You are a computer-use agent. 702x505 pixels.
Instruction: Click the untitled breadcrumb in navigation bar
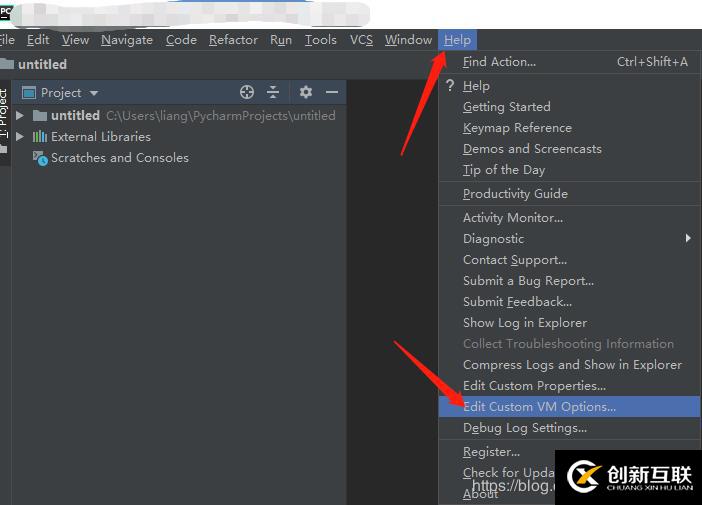(42, 64)
